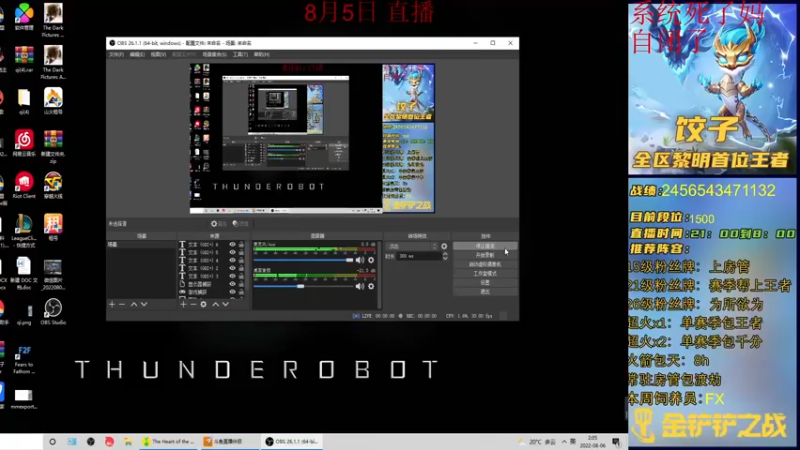
Task: Open source properties gear in sources toolbar
Action: click(x=204, y=304)
